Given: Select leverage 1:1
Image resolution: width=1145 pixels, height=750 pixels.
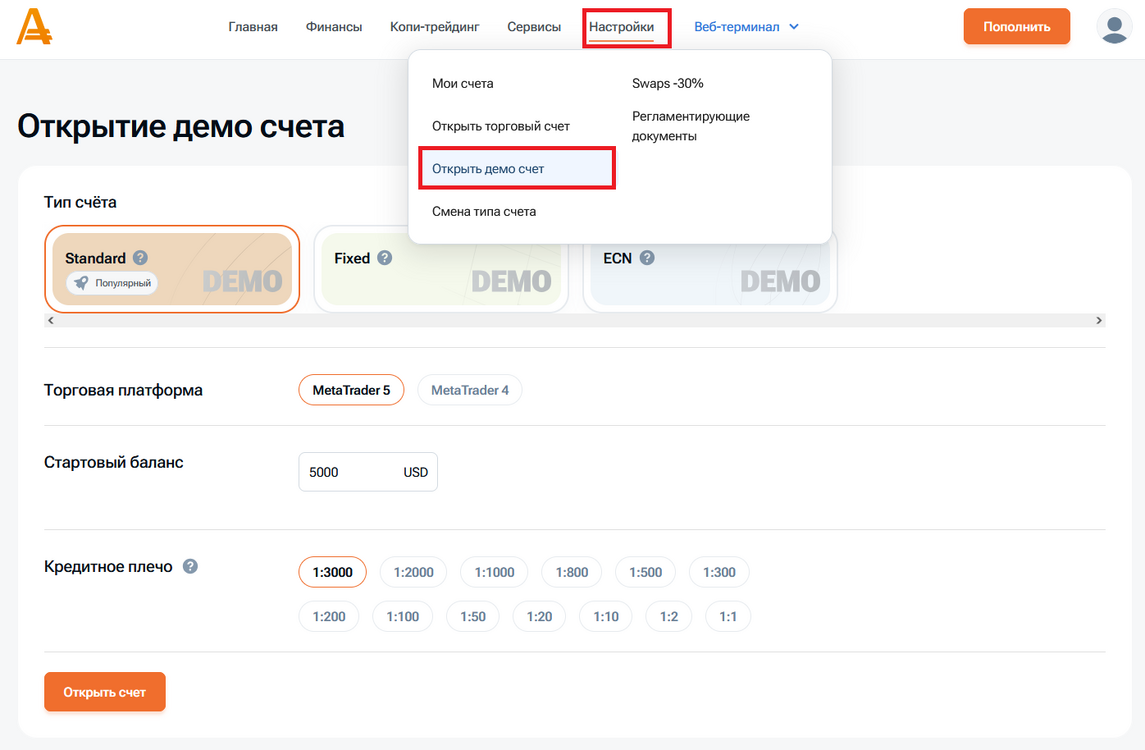Looking at the screenshot, I should (x=728, y=616).
